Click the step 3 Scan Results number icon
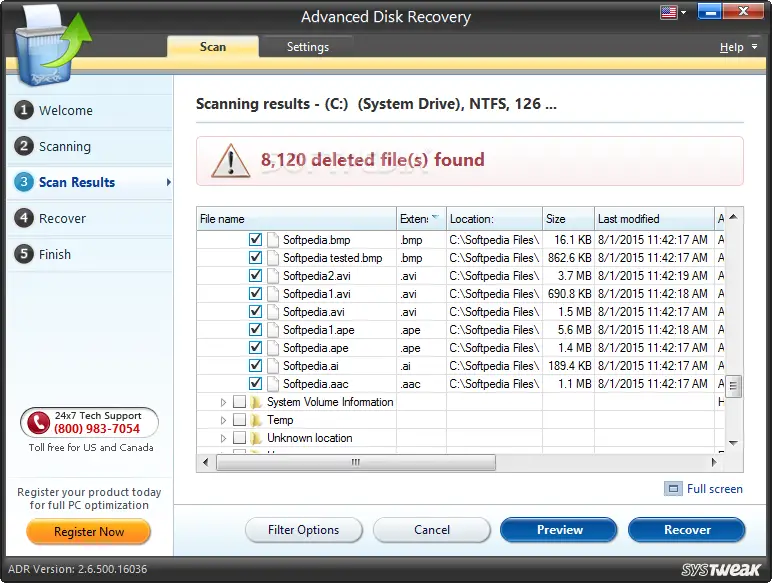The height and width of the screenshot is (583, 772). 24,182
